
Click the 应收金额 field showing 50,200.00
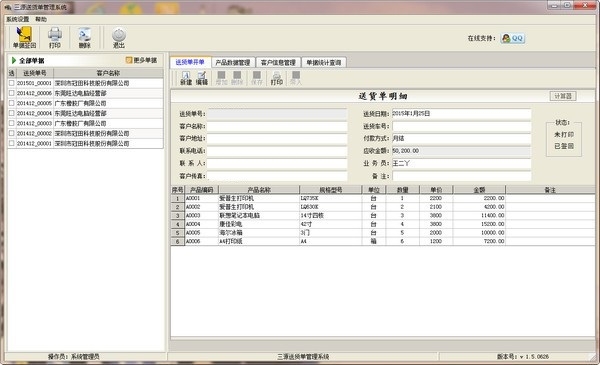pos(461,151)
